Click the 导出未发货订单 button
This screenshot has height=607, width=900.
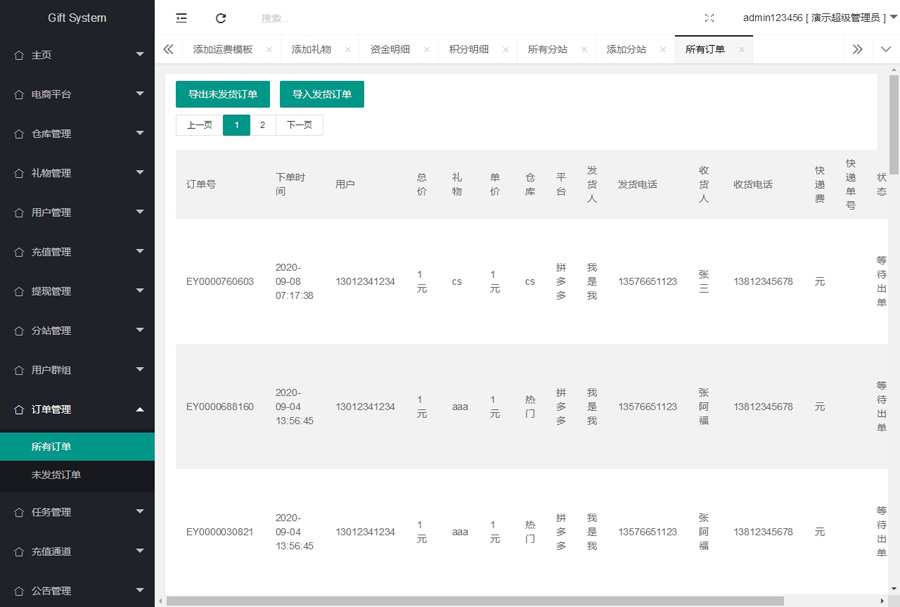pos(223,94)
